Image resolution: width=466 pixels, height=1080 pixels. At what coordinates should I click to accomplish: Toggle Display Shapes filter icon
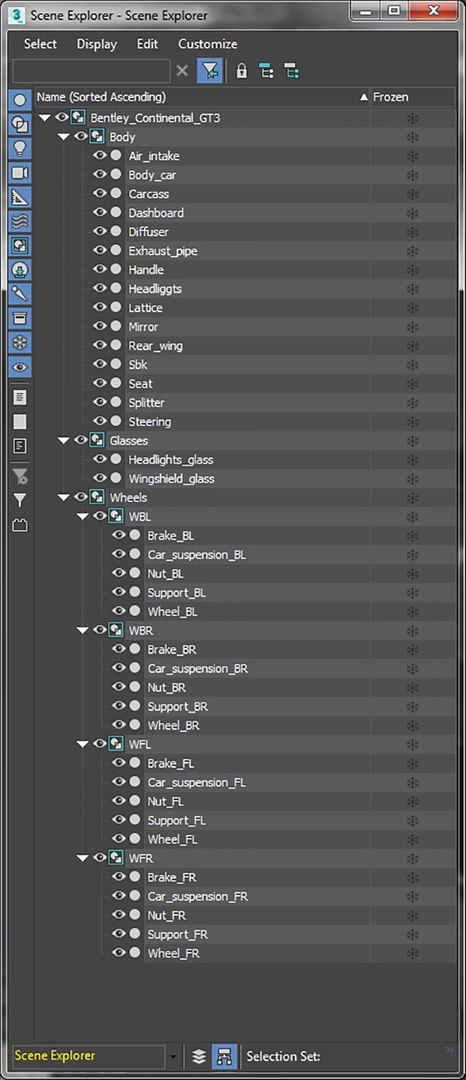[20, 125]
